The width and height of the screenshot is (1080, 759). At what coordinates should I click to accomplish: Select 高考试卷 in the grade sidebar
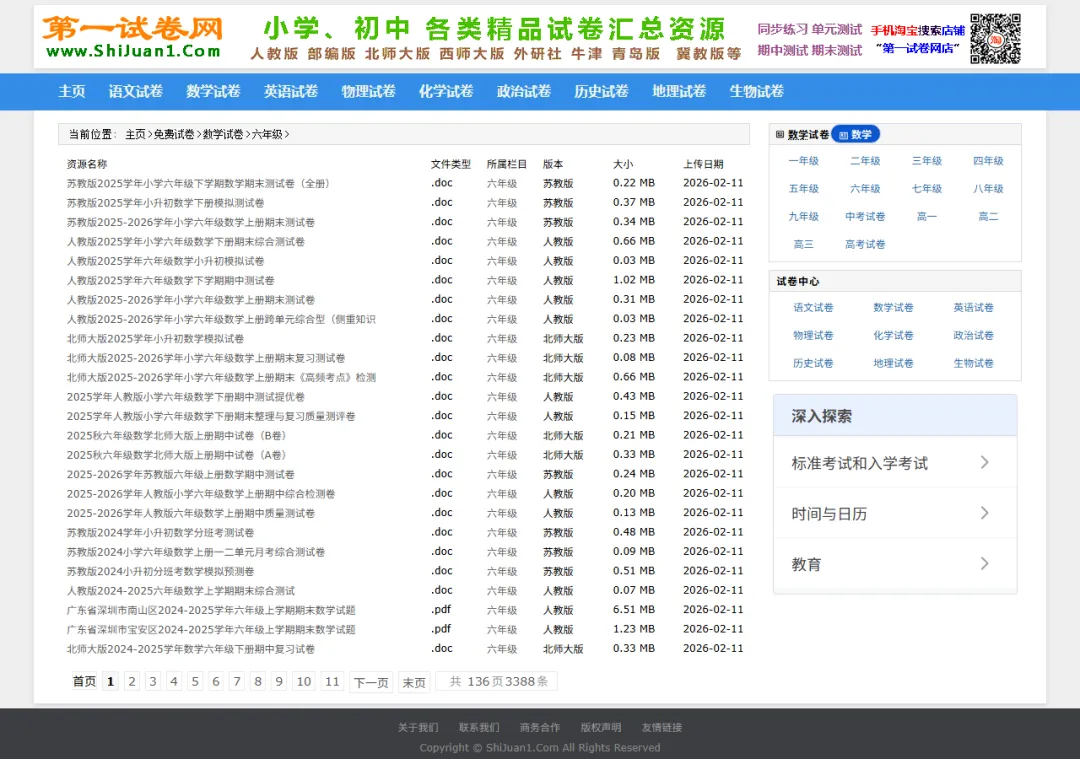(x=865, y=244)
